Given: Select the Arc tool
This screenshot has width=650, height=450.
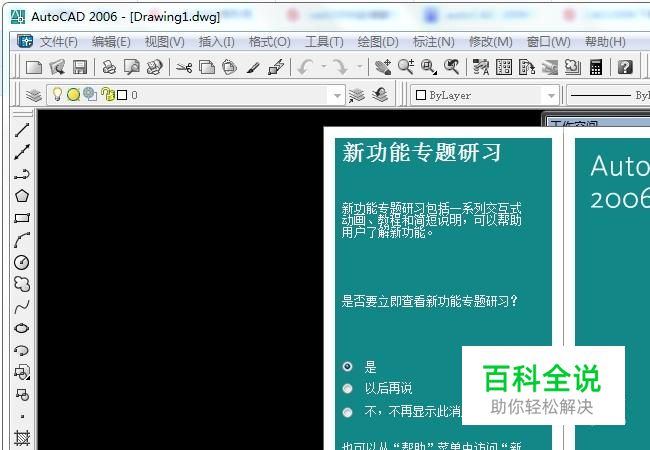Looking at the screenshot, I should [x=22, y=240].
